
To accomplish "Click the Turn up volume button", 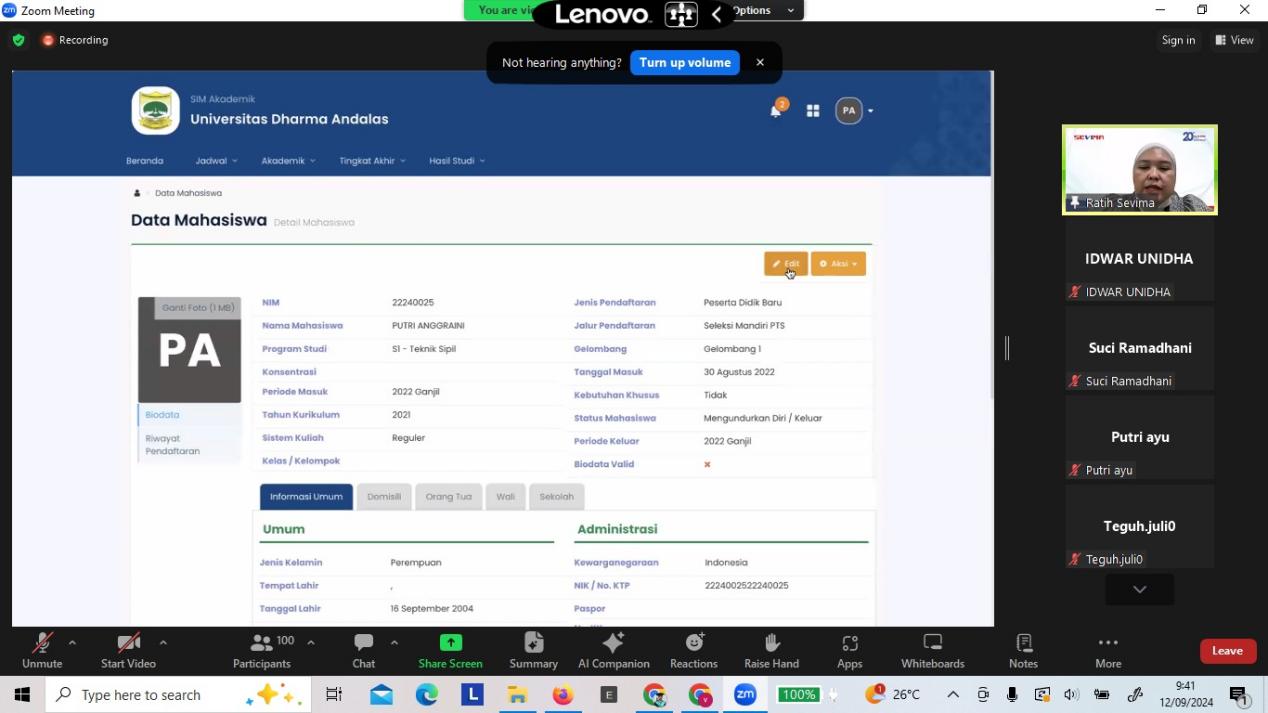I will tap(685, 63).
